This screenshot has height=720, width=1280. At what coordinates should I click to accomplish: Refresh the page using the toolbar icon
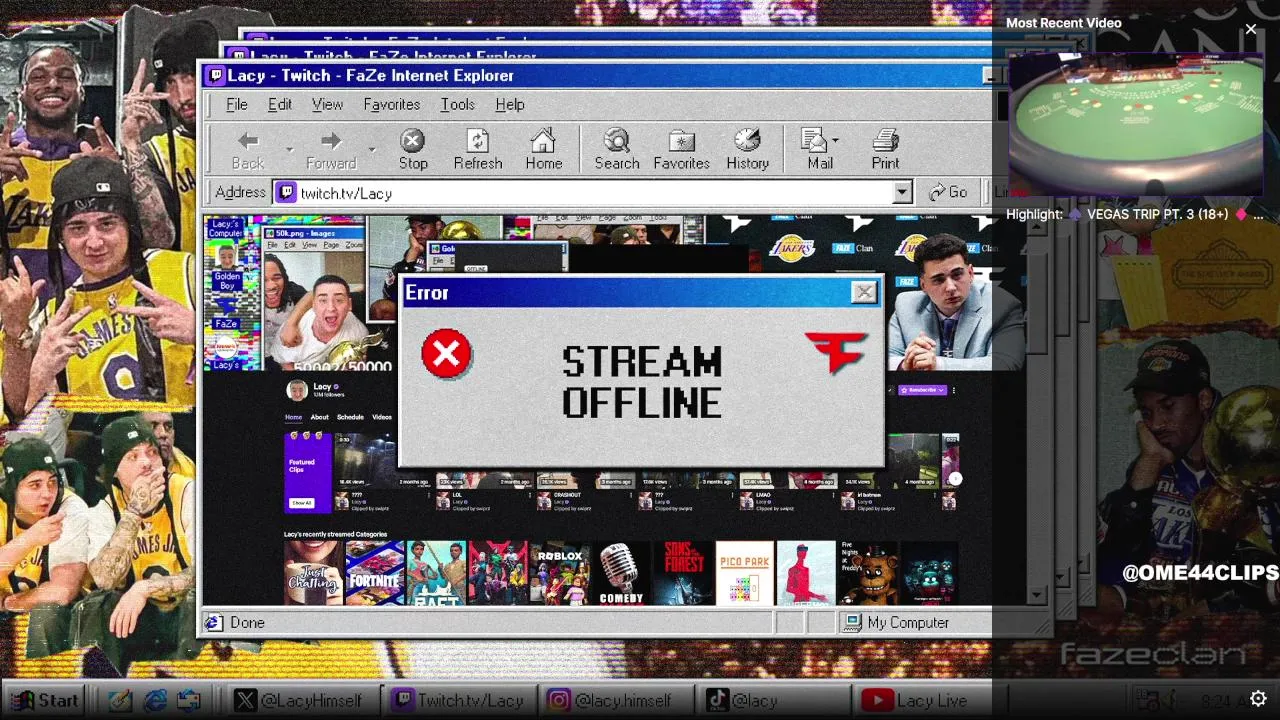pyautogui.click(x=478, y=141)
